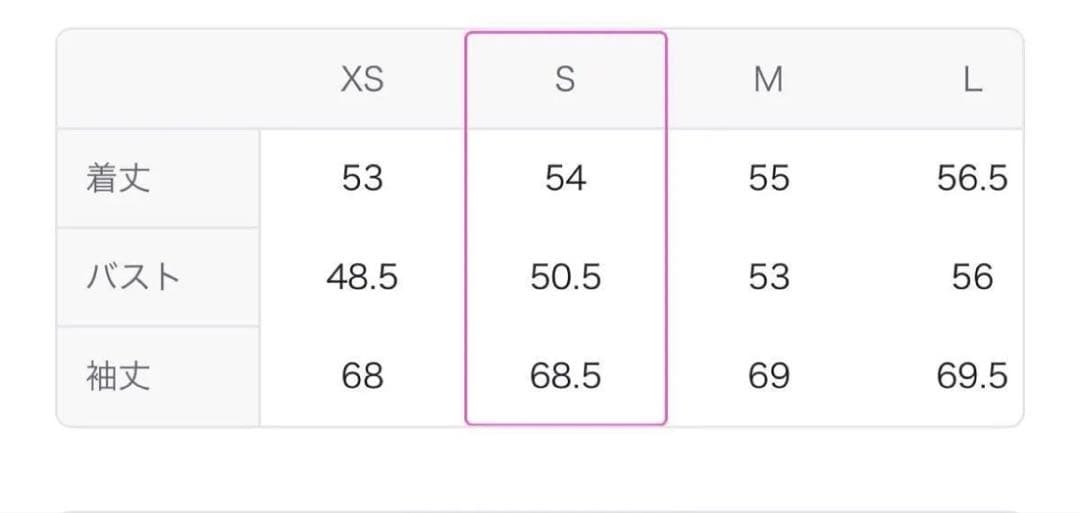Click the empty top-left header cell
The height and width of the screenshot is (513, 1080).
point(158,79)
